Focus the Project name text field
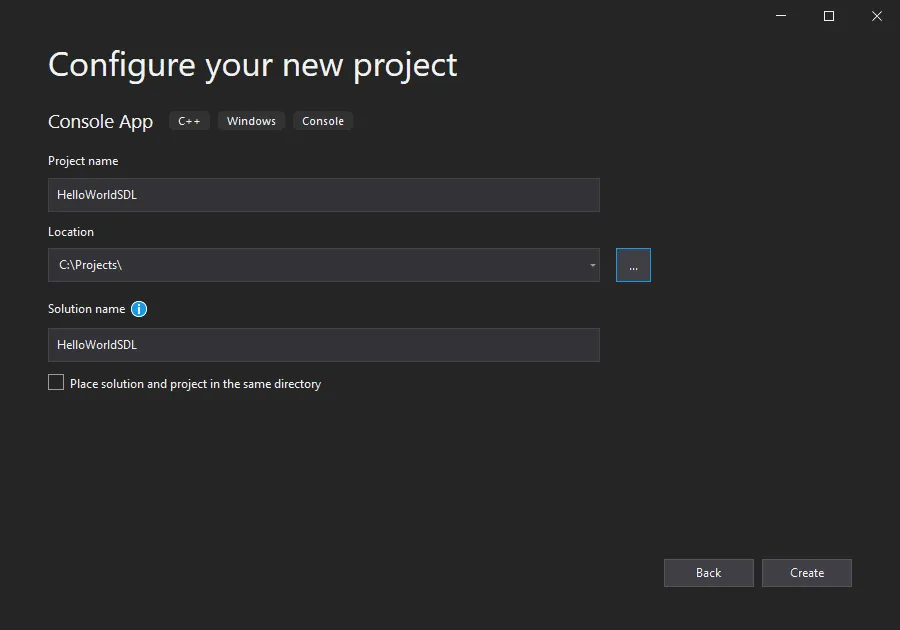 coord(324,195)
